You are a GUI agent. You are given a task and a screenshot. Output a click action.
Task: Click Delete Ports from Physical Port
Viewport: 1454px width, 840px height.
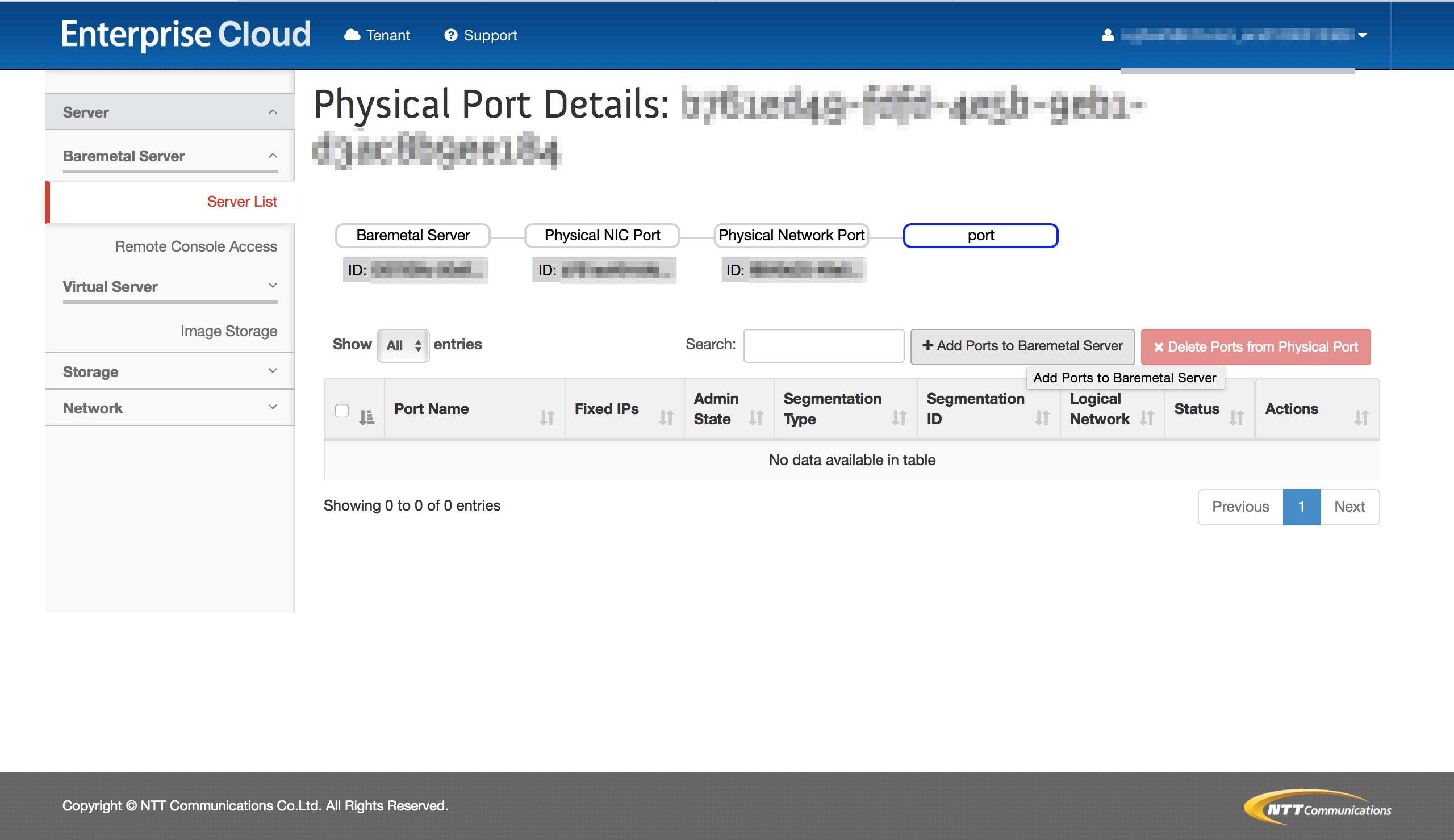point(1256,346)
